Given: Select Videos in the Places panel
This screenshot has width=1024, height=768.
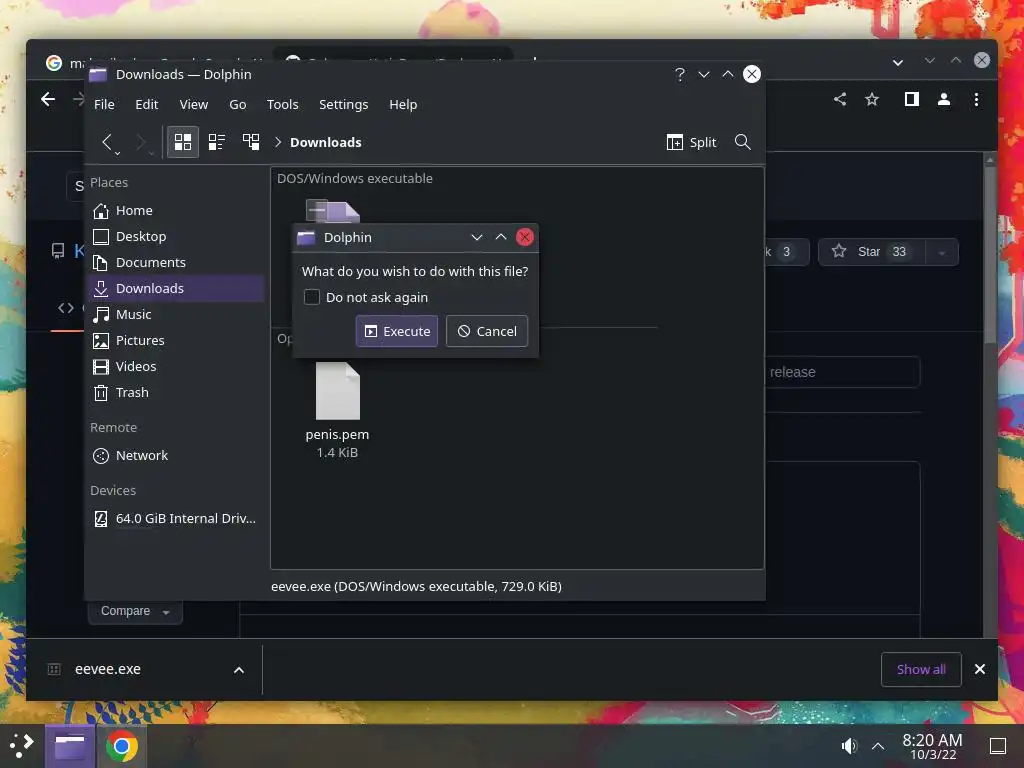Looking at the screenshot, I should (x=176, y=366).
